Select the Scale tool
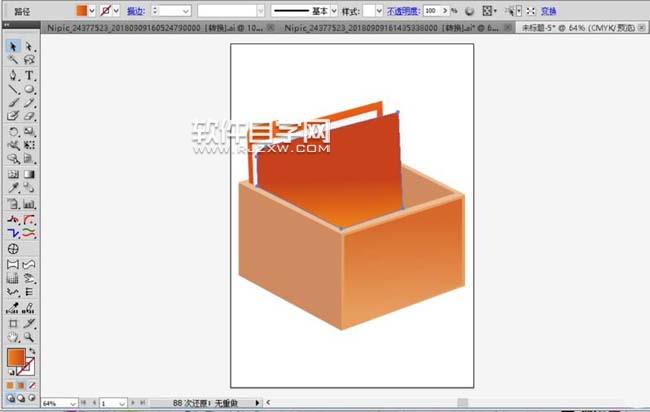 (29, 132)
